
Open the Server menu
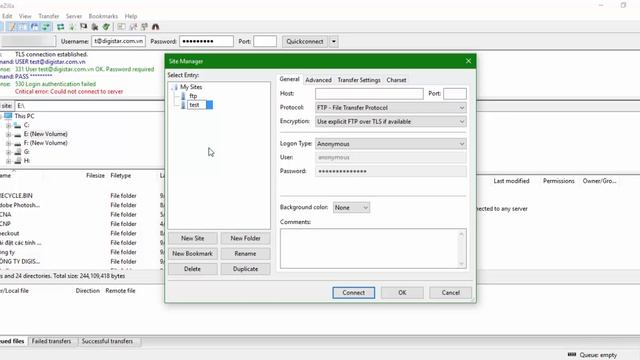(74, 16)
